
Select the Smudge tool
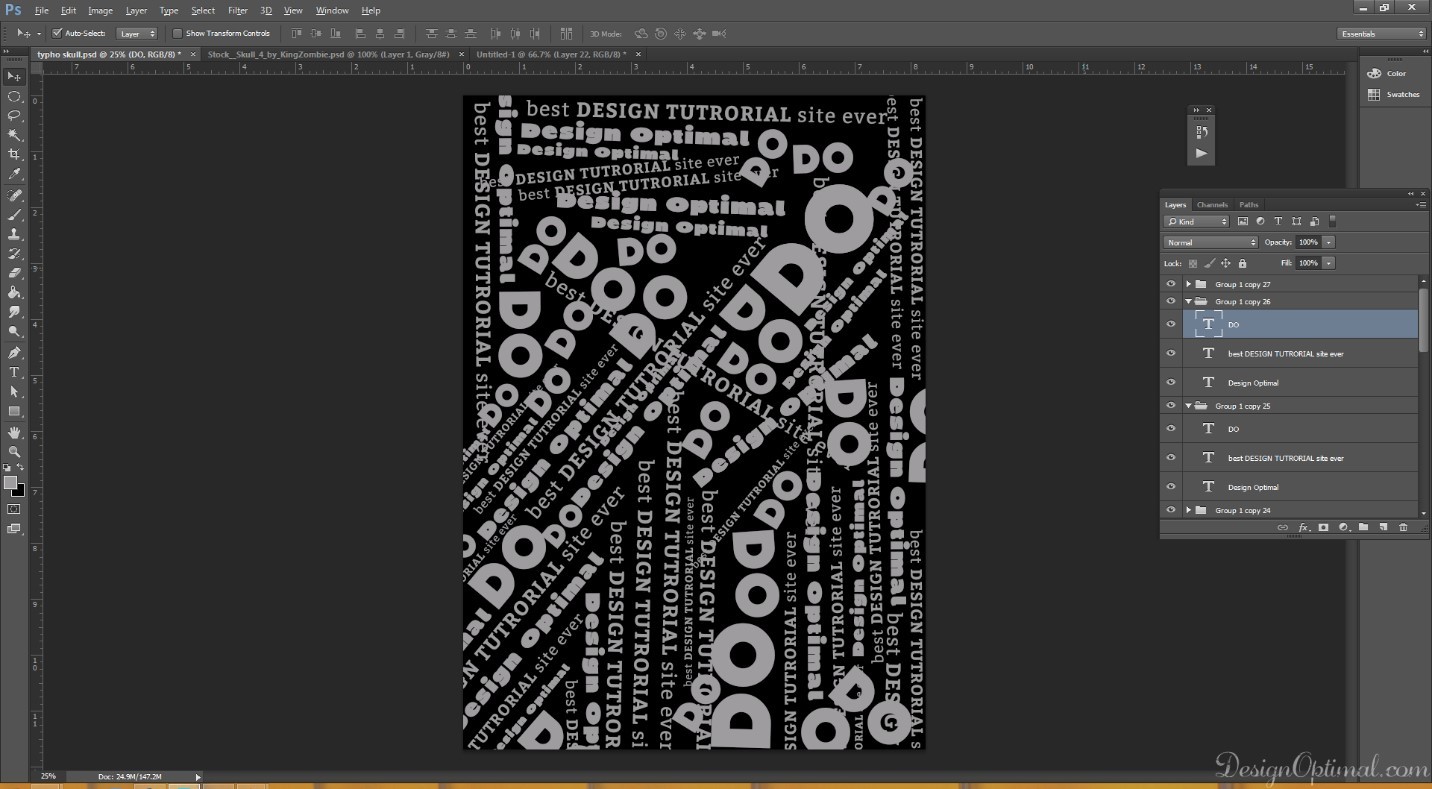pos(14,312)
